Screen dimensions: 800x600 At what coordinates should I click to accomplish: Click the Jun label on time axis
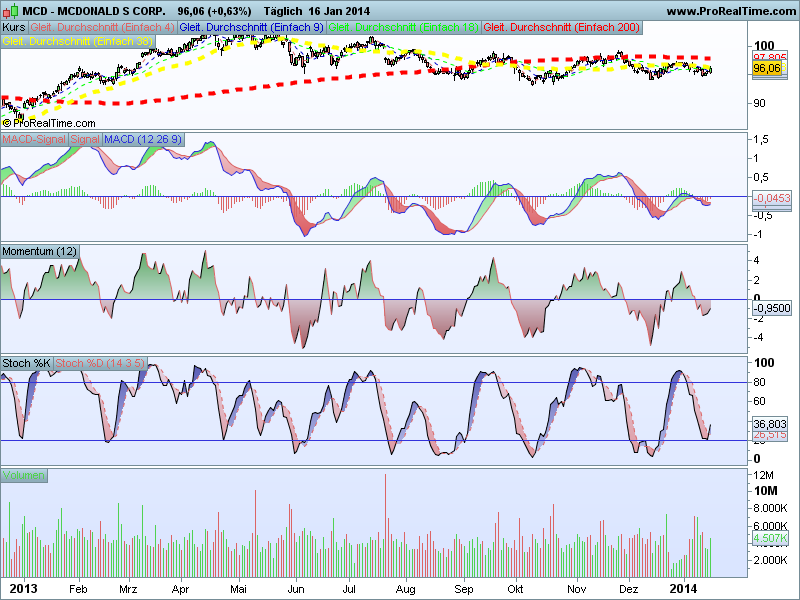coord(296,589)
